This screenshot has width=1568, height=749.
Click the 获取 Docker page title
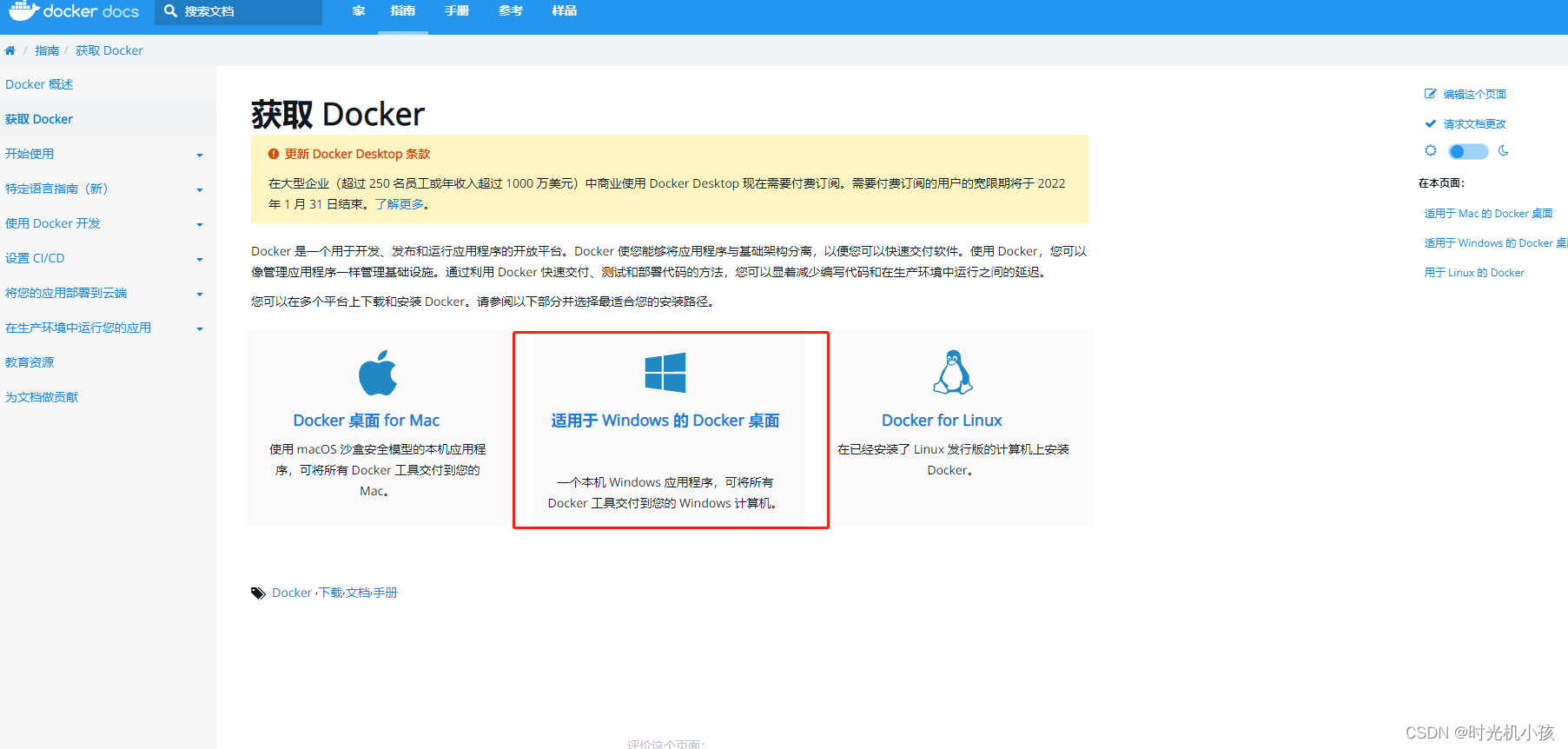tap(338, 114)
